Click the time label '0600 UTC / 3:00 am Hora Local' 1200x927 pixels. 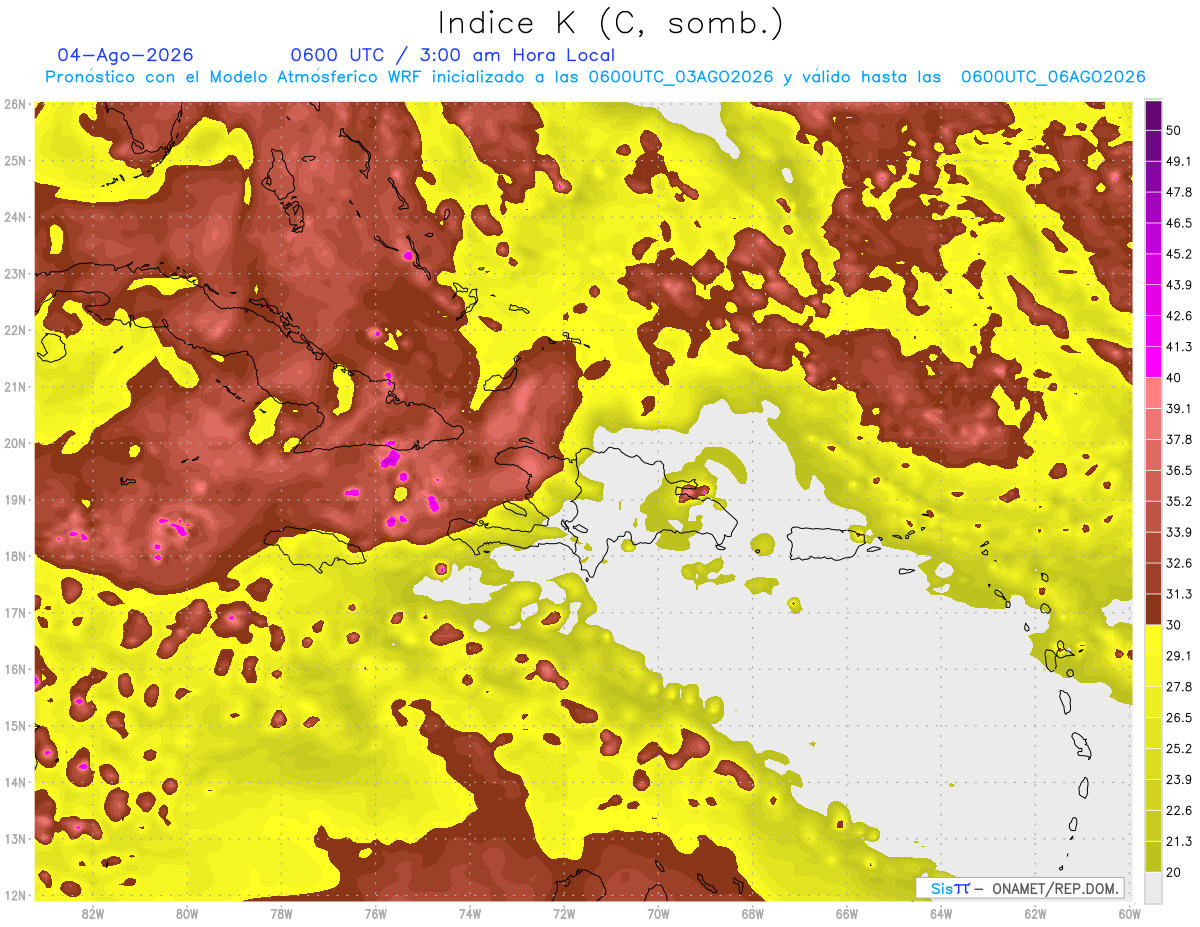point(452,55)
